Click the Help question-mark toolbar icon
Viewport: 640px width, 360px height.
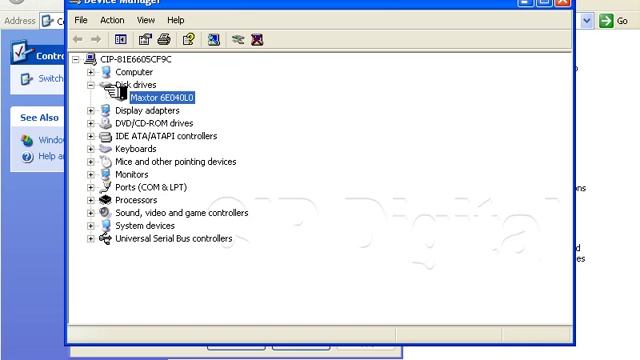pos(189,40)
